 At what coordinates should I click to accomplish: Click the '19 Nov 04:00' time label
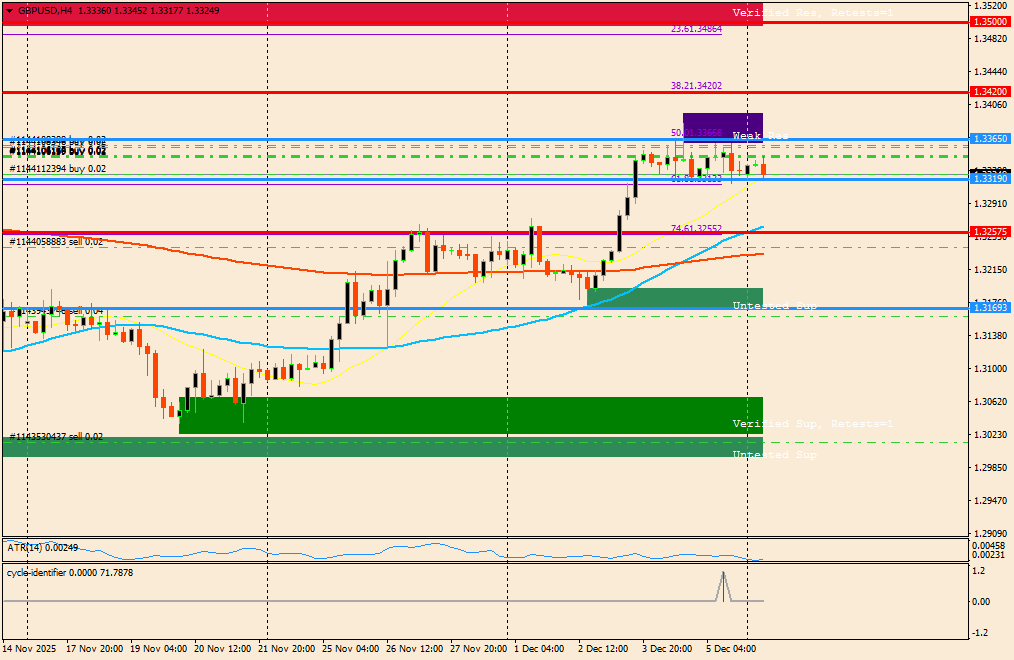[x=158, y=648]
